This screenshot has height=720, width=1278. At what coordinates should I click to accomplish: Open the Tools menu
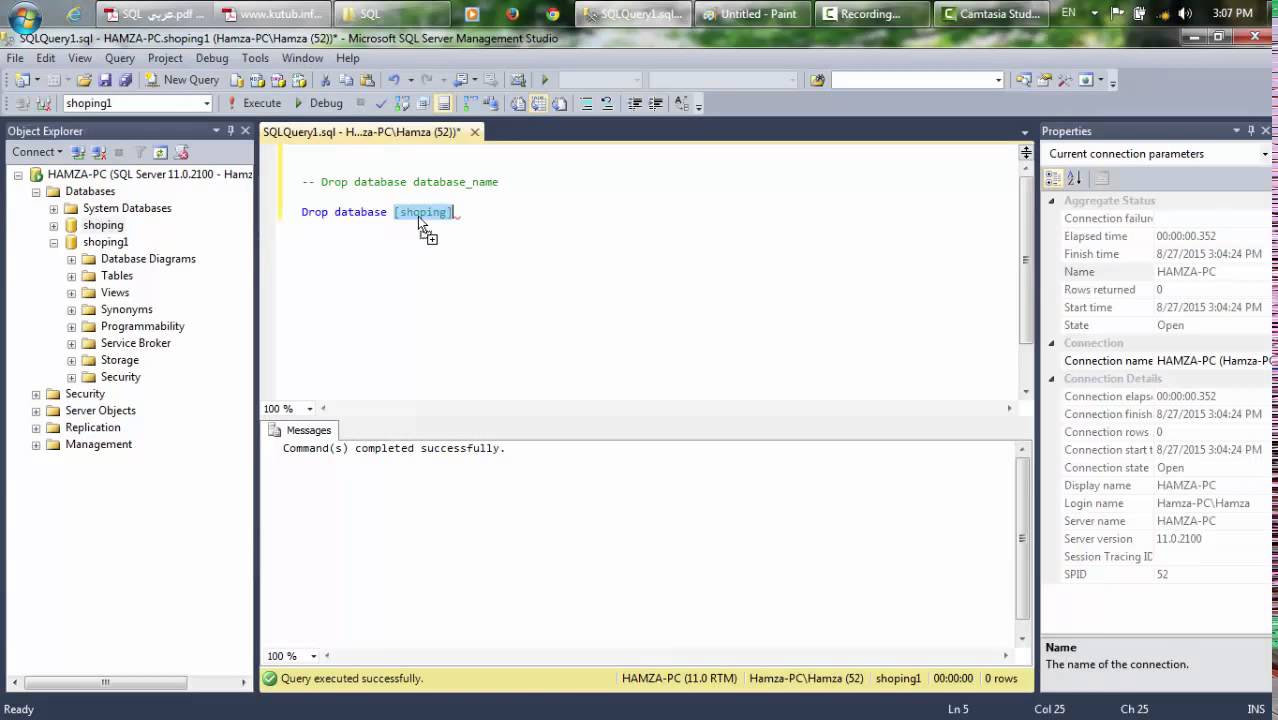[x=255, y=58]
